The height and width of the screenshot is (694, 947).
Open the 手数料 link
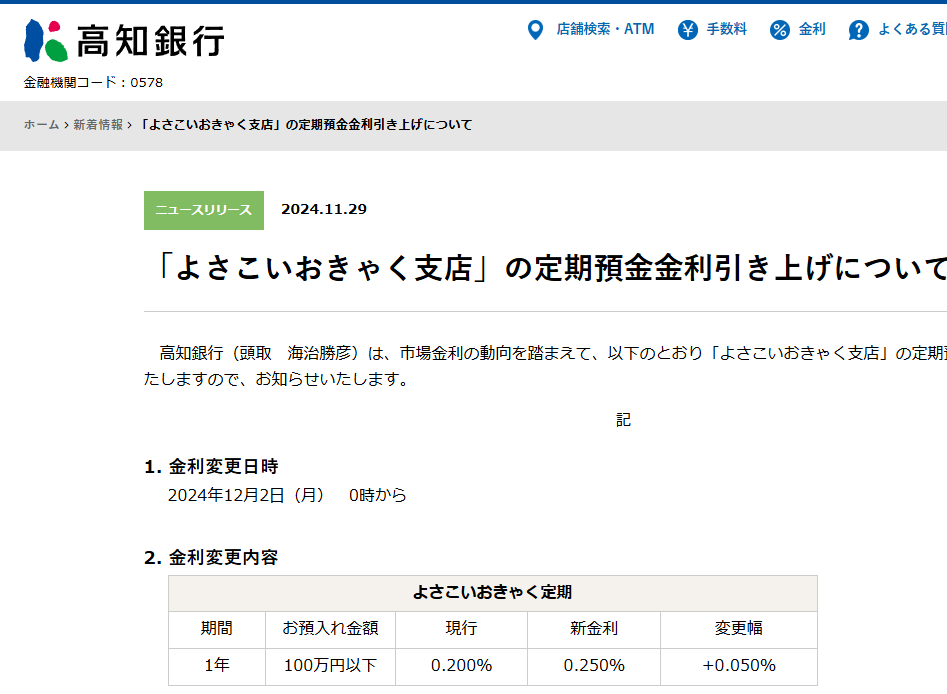[727, 29]
